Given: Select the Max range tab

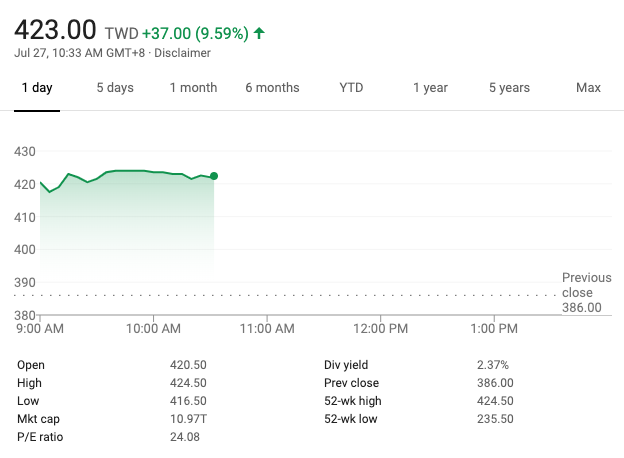Looking at the screenshot, I should (588, 88).
